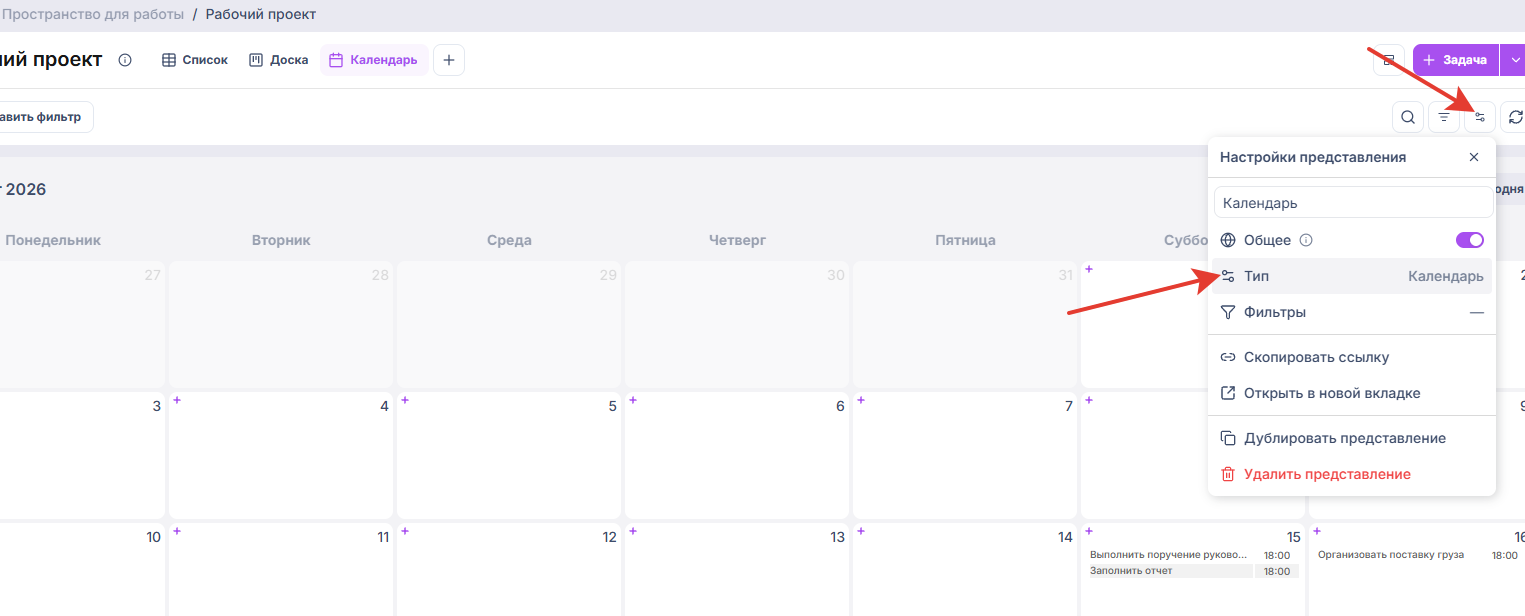1525x616 pixels.
Task: Select Удалить представление
Action: (1352, 474)
